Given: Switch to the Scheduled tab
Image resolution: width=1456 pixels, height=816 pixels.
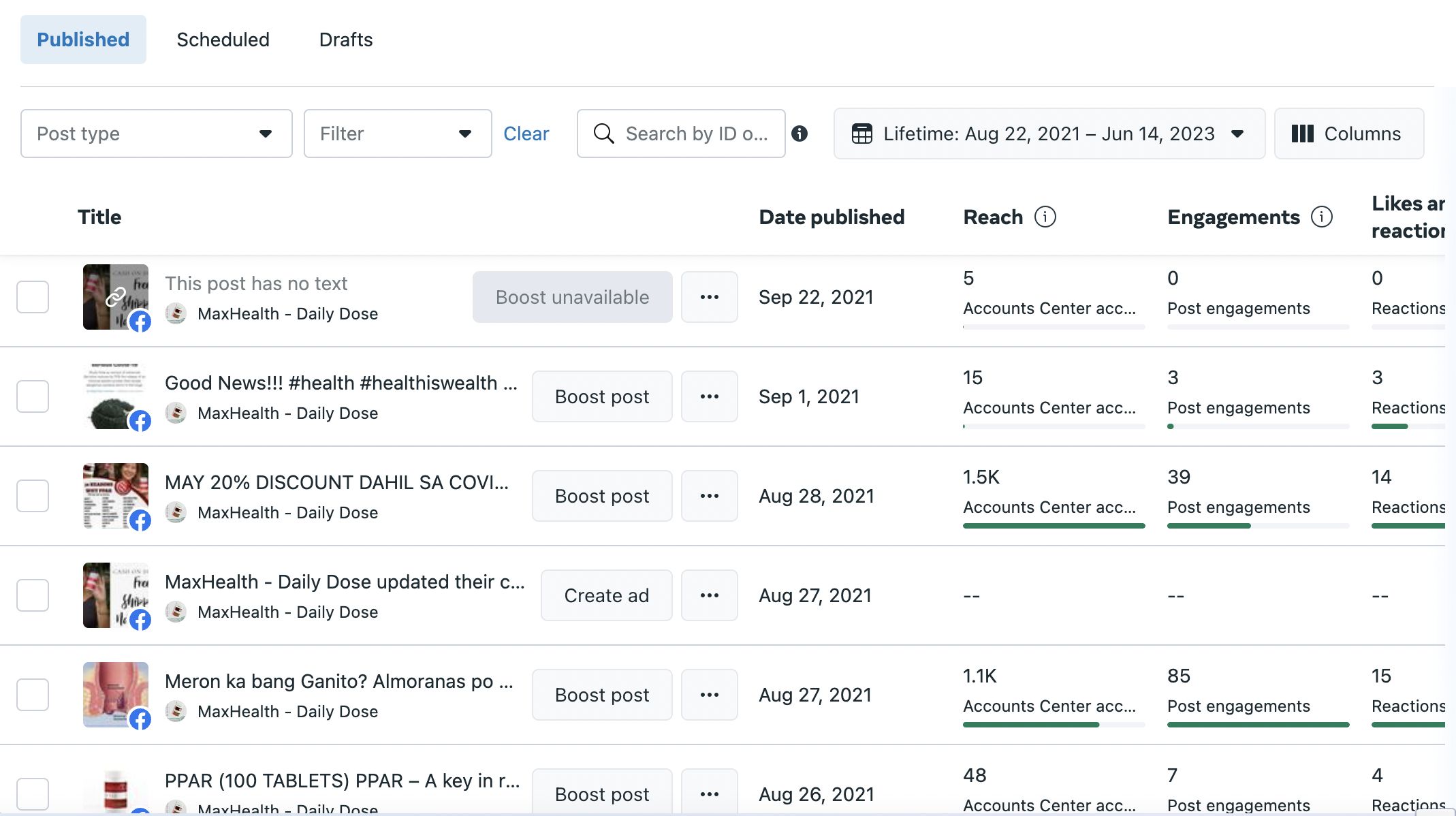Looking at the screenshot, I should coord(223,40).
